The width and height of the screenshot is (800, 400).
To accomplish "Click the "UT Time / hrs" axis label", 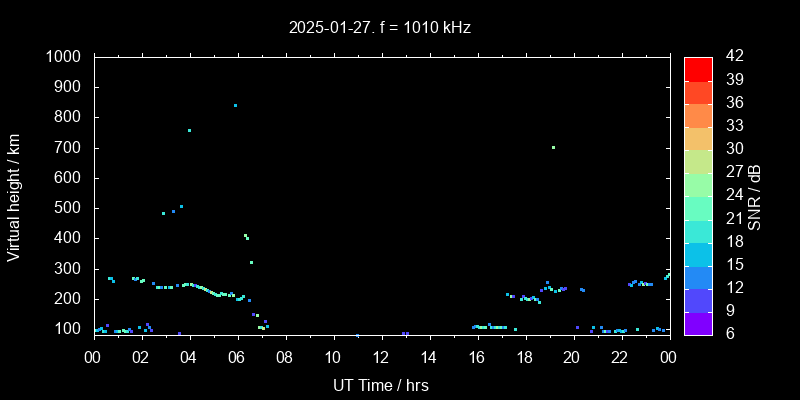I will [380, 384].
